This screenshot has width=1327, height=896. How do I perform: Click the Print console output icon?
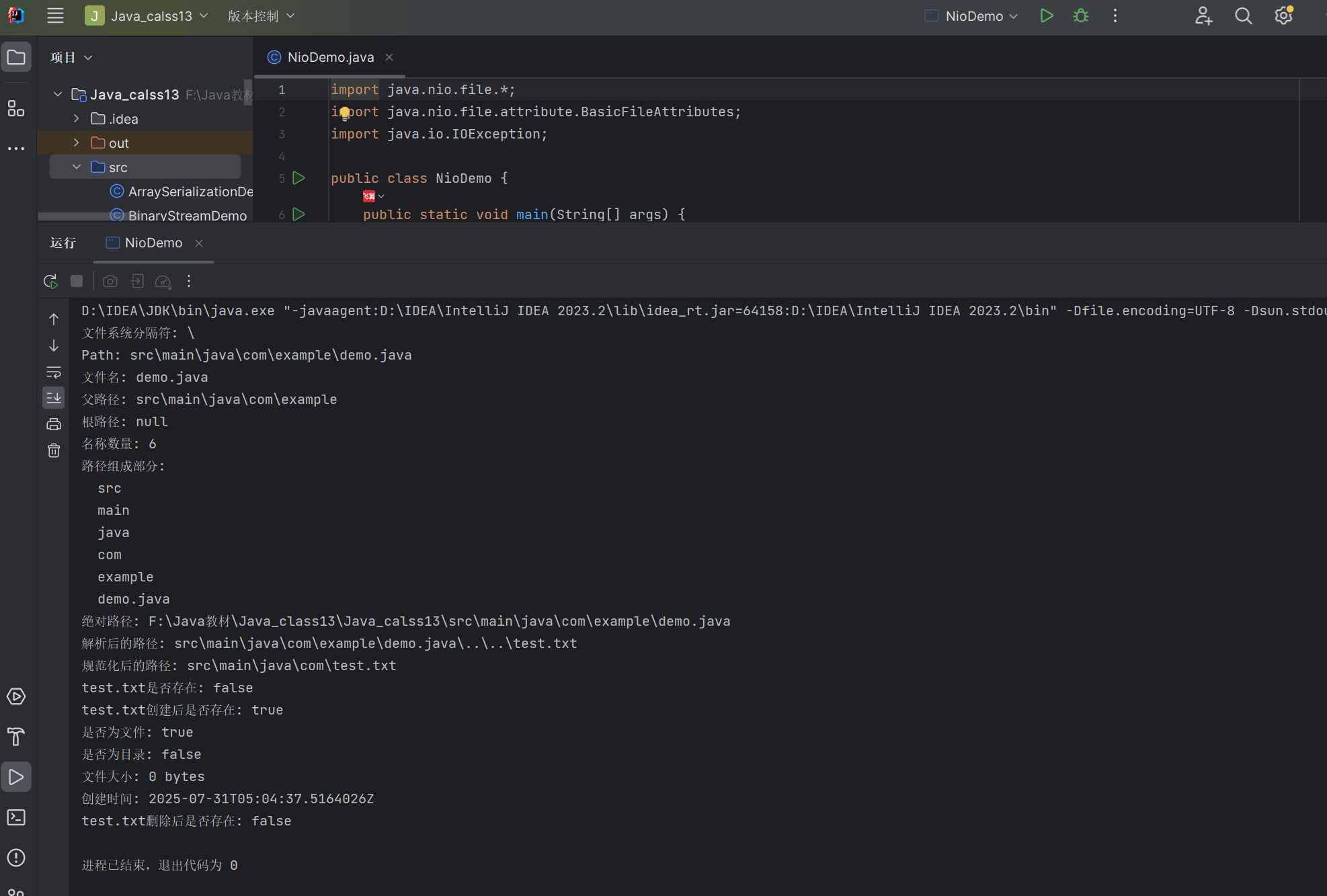pyautogui.click(x=54, y=424)
